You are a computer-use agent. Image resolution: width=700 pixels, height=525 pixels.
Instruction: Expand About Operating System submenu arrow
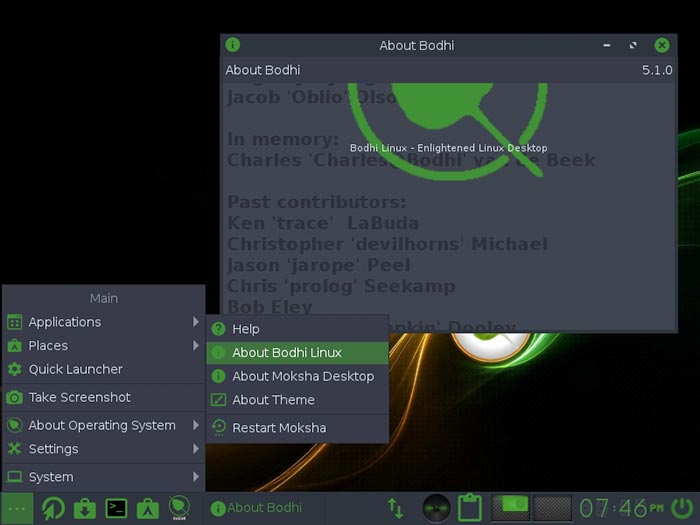pyautogui.click(x=196, y=425)
